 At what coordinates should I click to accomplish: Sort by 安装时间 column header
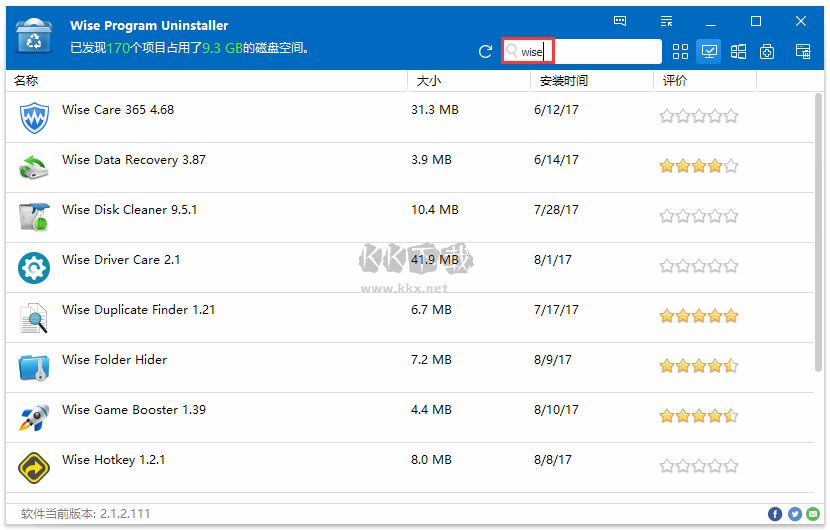point(592,81)
